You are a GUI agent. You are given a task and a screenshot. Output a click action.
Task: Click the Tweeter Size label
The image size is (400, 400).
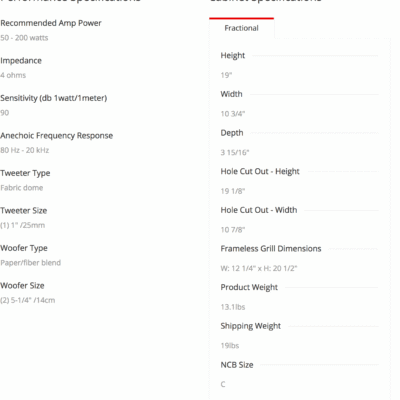pyautogui.click(x=24, y=211)
